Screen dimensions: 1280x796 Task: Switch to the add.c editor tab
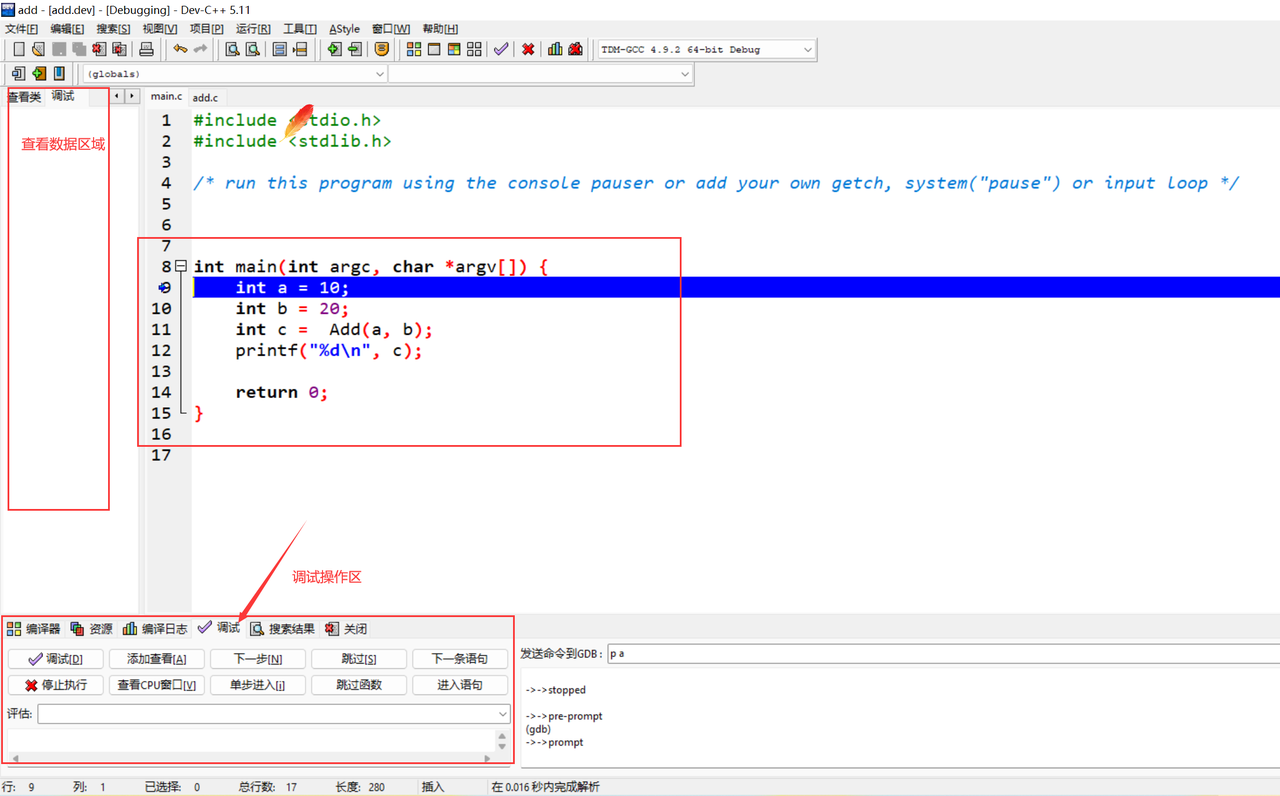[x=205, y=97]
